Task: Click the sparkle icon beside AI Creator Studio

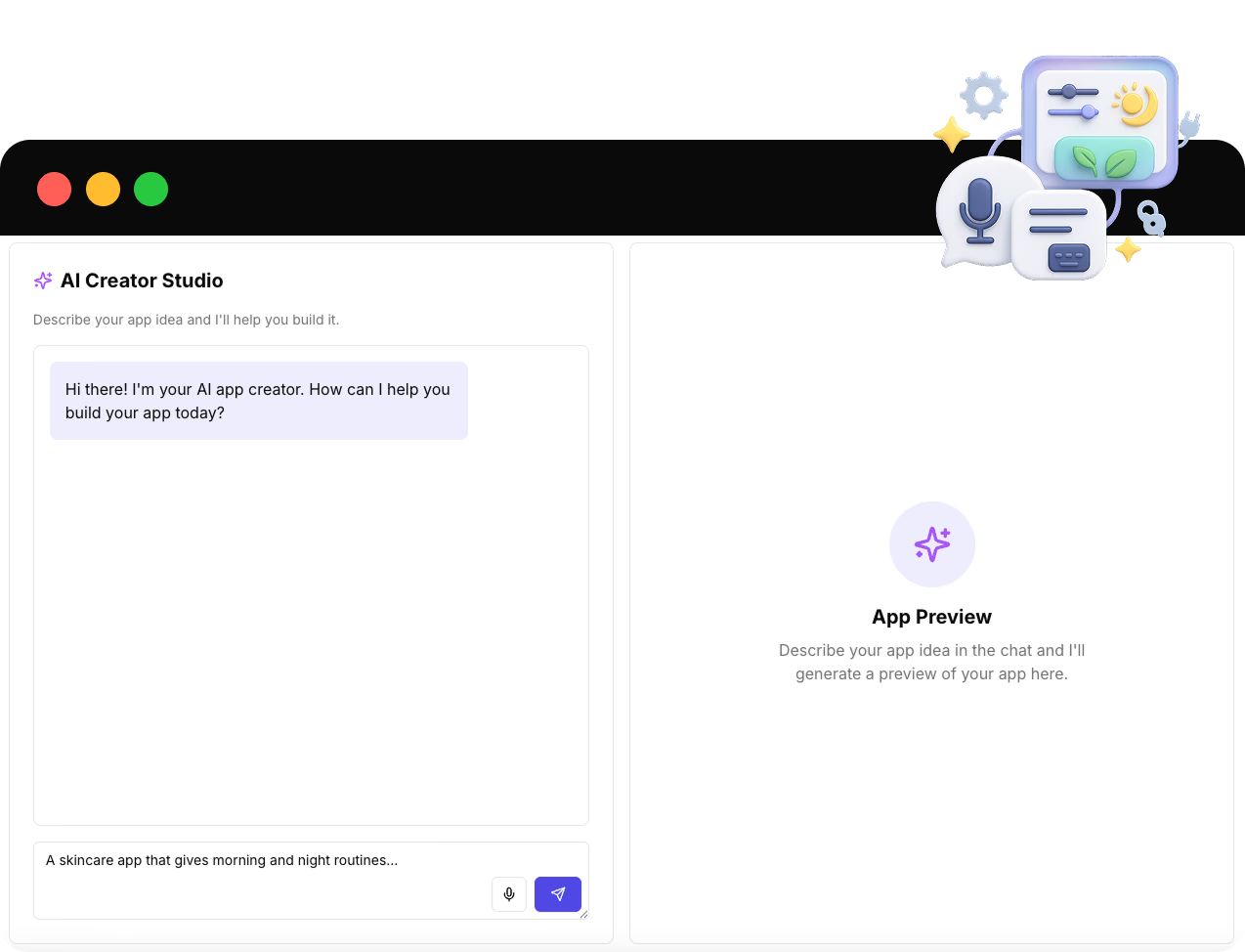Action: pyautogui.click(x=43, y=281)
